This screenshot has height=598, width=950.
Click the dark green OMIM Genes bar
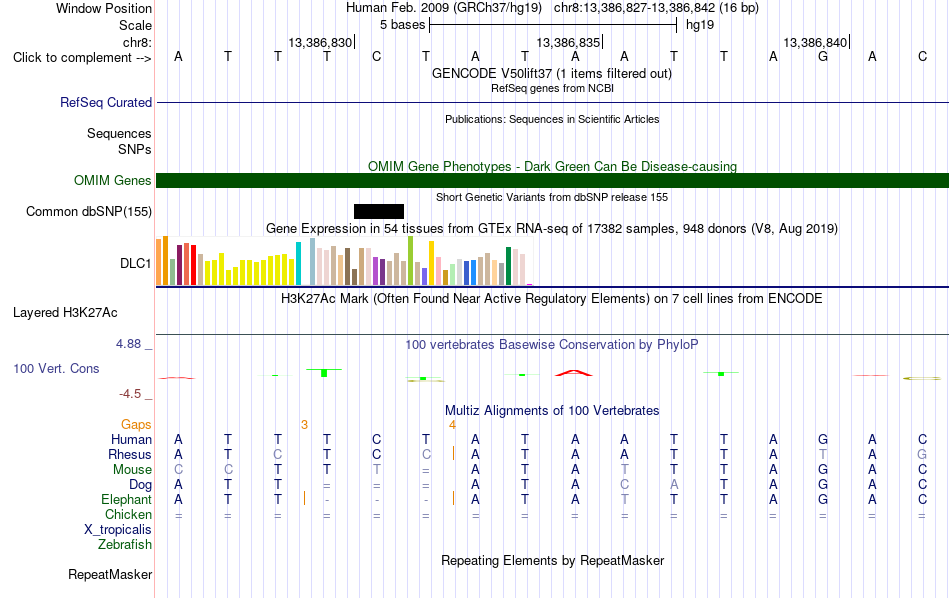click(552, 181)
